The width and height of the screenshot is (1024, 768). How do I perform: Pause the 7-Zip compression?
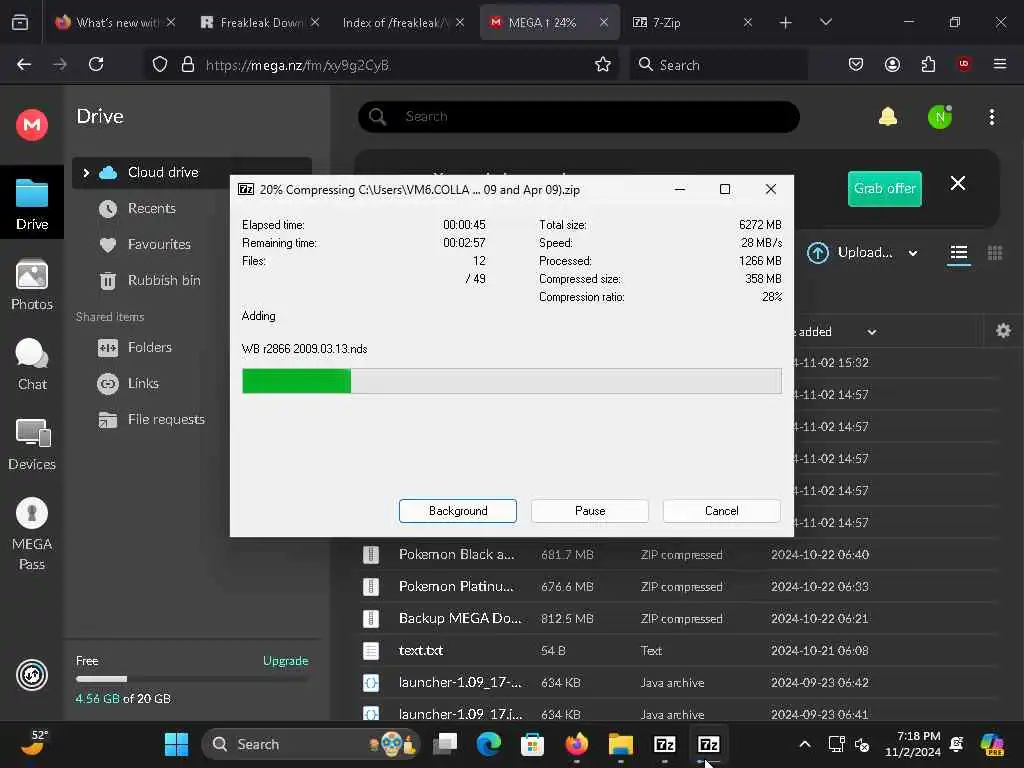point(590,511)
